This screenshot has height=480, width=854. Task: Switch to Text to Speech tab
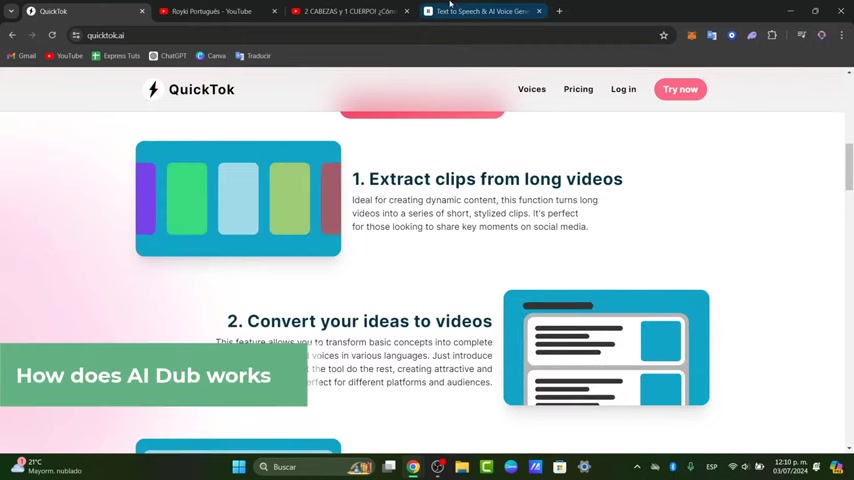[x=483, y=11]
